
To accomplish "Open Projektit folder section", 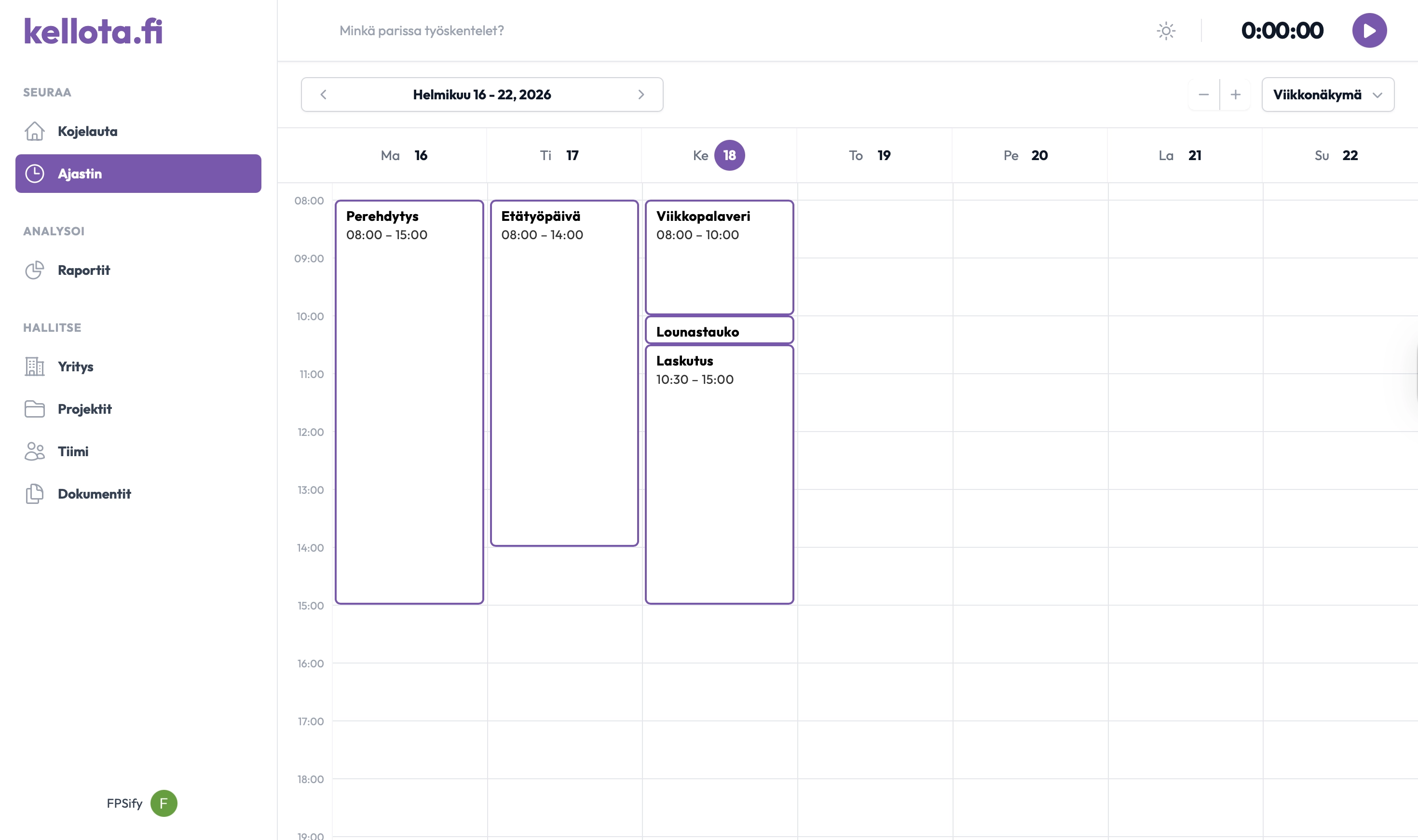I will point(84,409).
